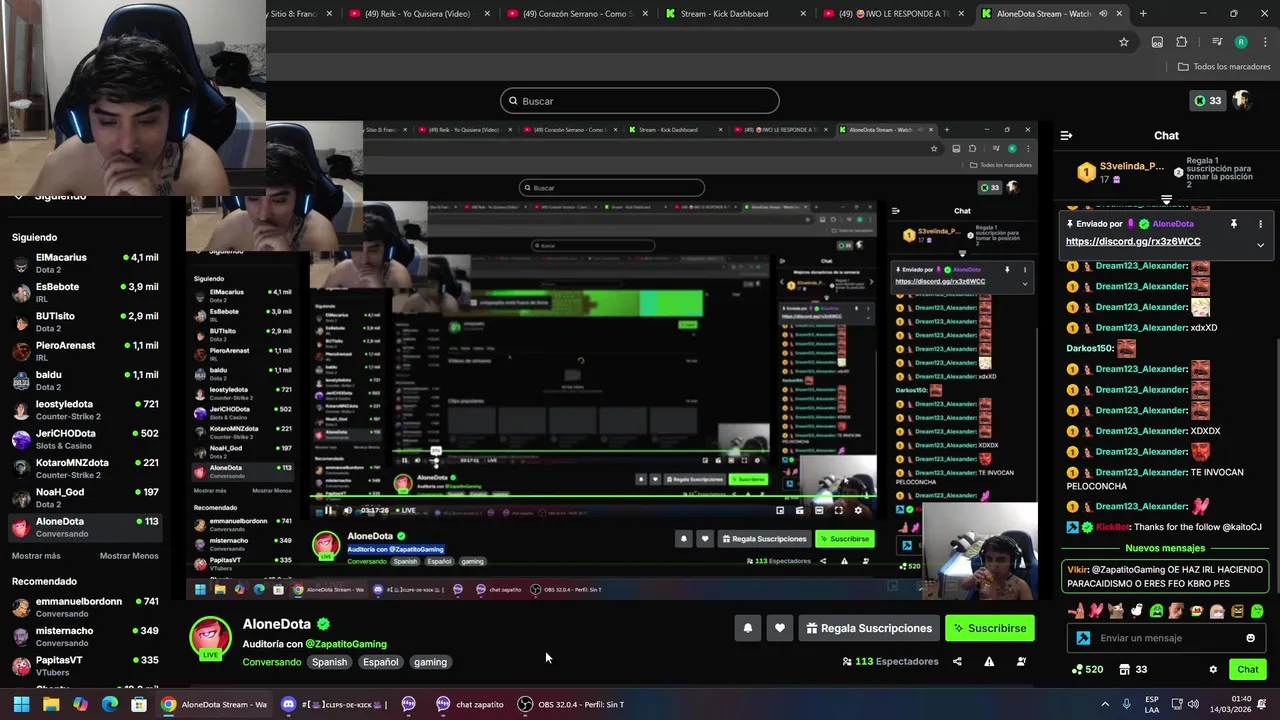Image resolution: width=1280 pixels, height=720 pixels.
Task: Click the 'Conversando' category link
Action: (x=272, y=662)
